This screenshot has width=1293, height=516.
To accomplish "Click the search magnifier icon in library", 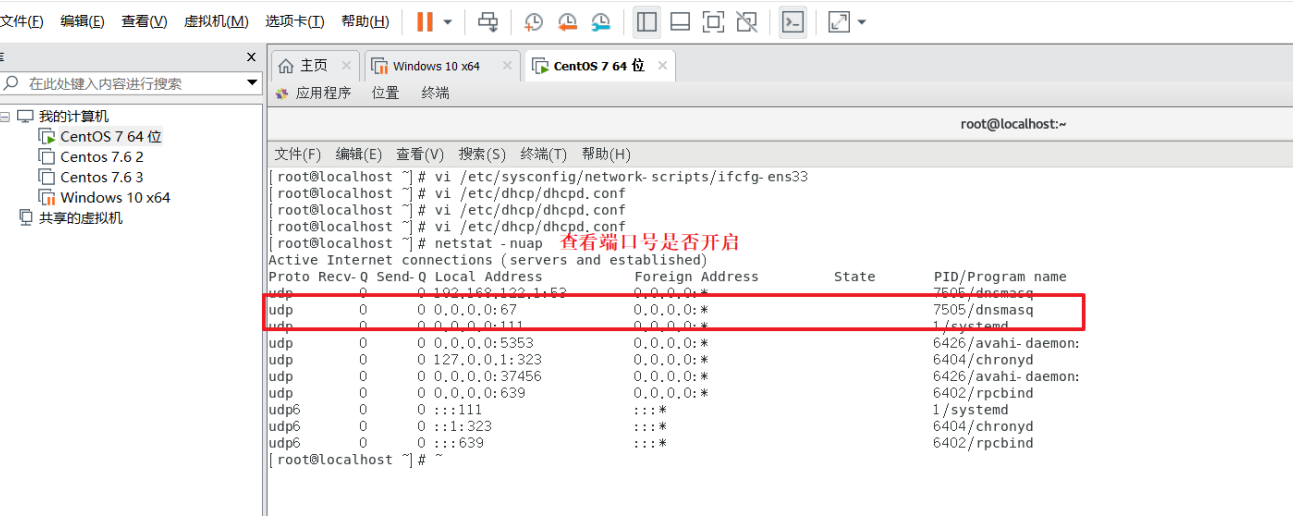I will click(12, 84).
